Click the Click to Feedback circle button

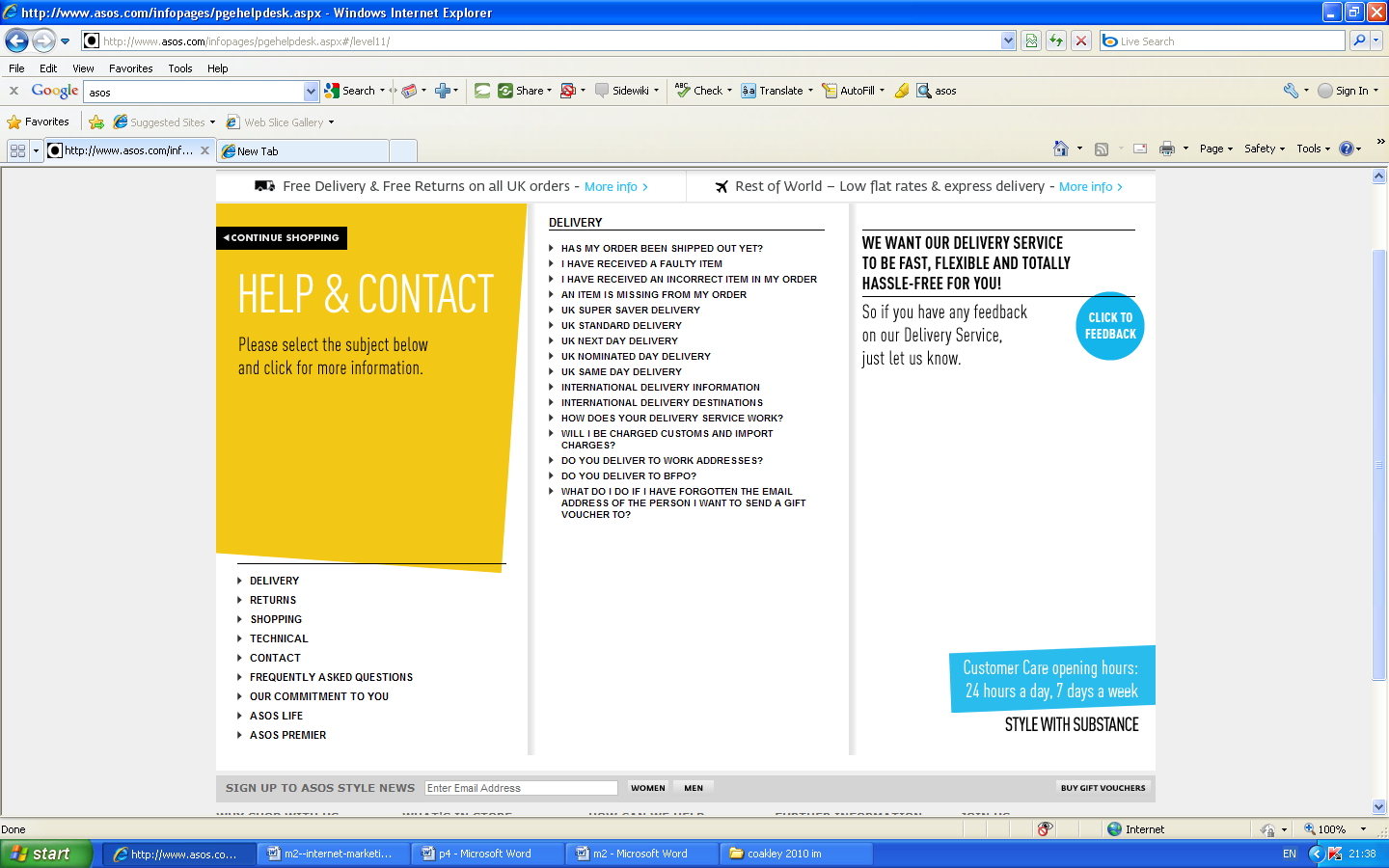pyautogui.click(x=1110, y=326)
